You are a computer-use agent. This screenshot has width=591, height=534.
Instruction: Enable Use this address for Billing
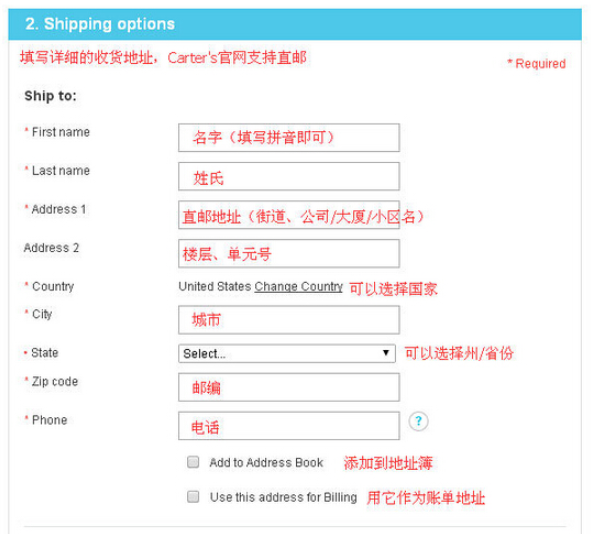point(193,496)
